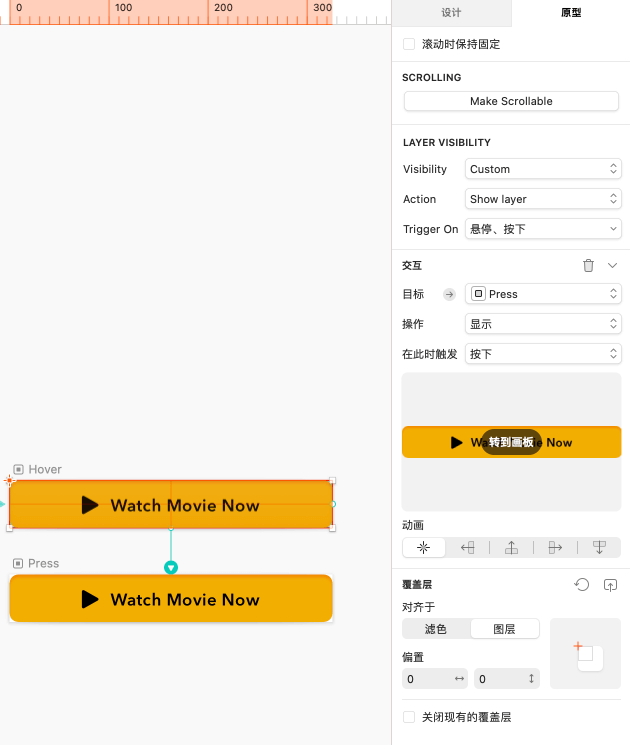The height and width of the screenshot is (745, 630).
Task: Select the no-animation transition icon
Action: 423,547
